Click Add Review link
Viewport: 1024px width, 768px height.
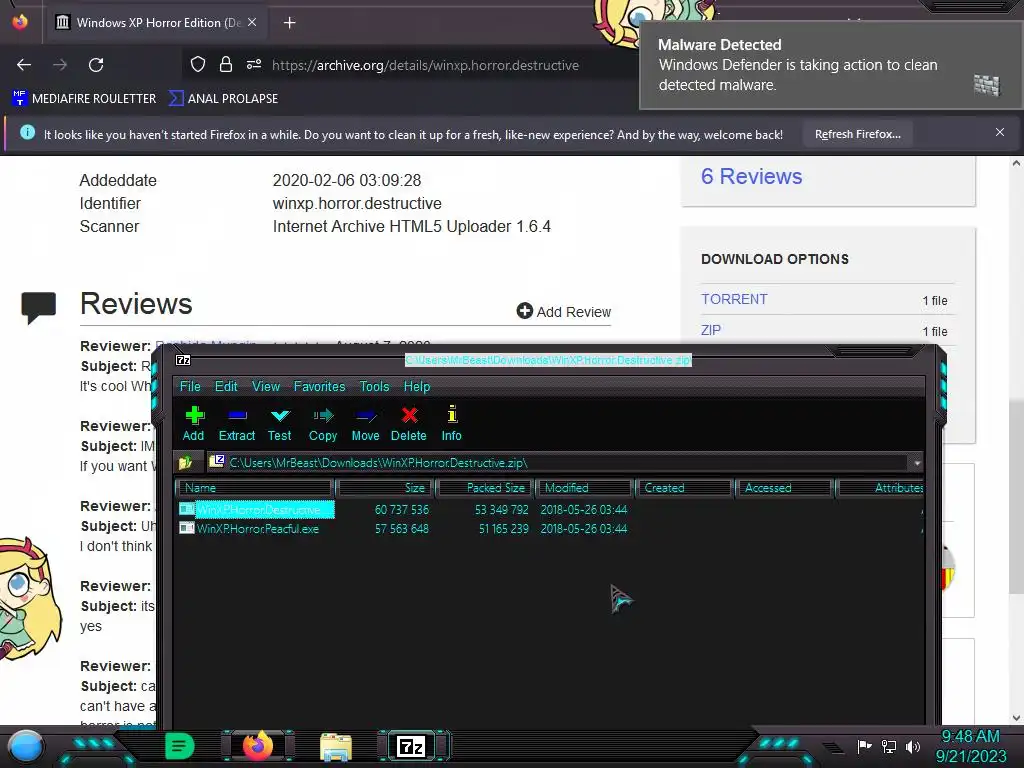coord(564,312)
